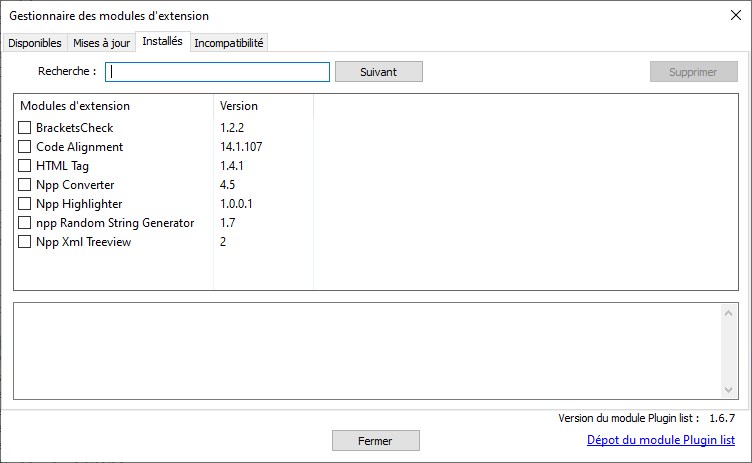Open the Mises à jour tab
The height and width of the screenshot is (463, 752).
click(101, 43)
